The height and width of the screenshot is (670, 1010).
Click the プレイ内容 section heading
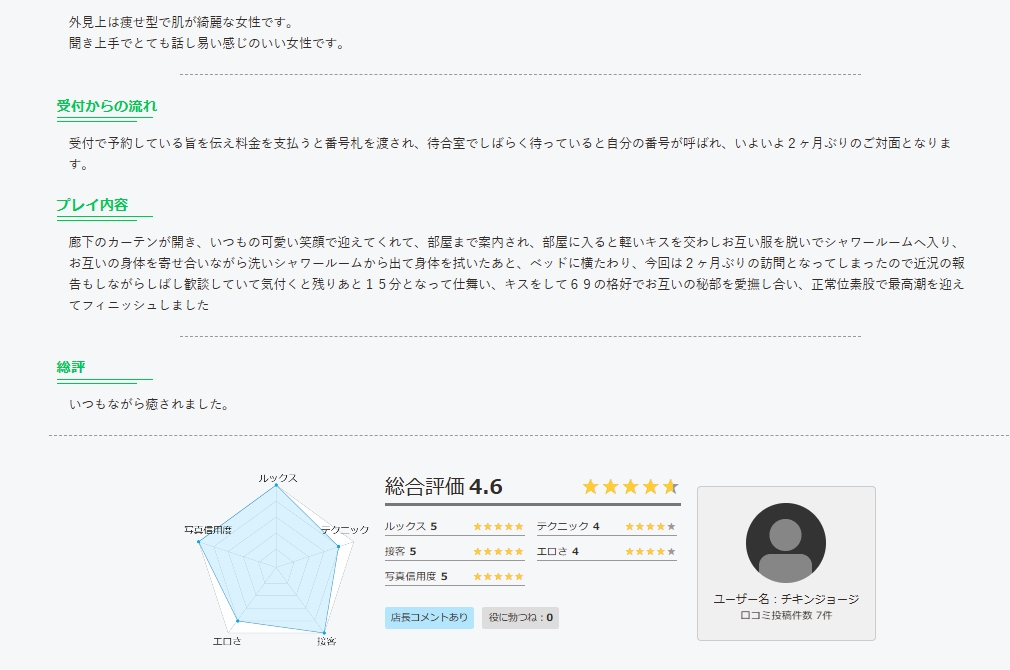pos(92,205)
